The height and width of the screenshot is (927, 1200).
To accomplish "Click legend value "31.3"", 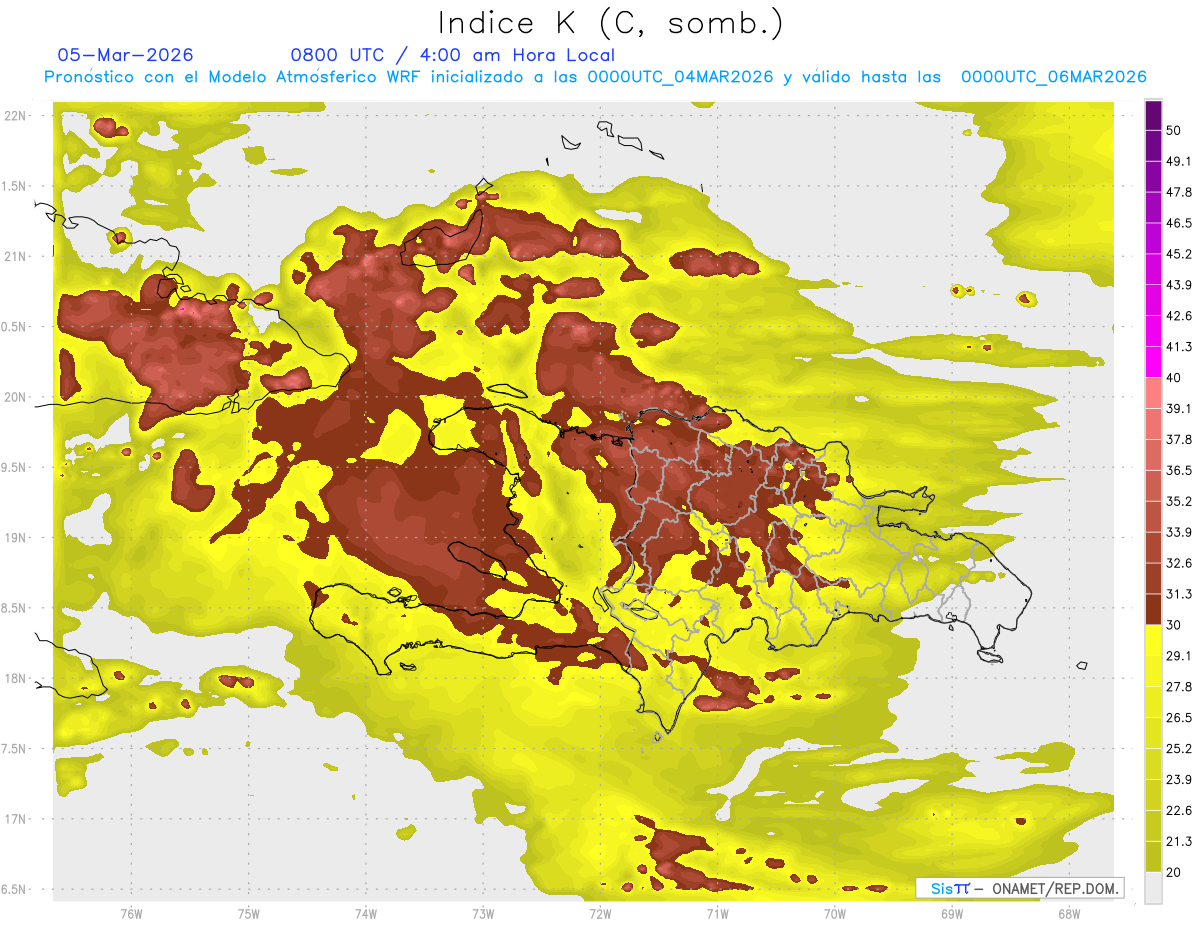I will (x=1178, y=594).
